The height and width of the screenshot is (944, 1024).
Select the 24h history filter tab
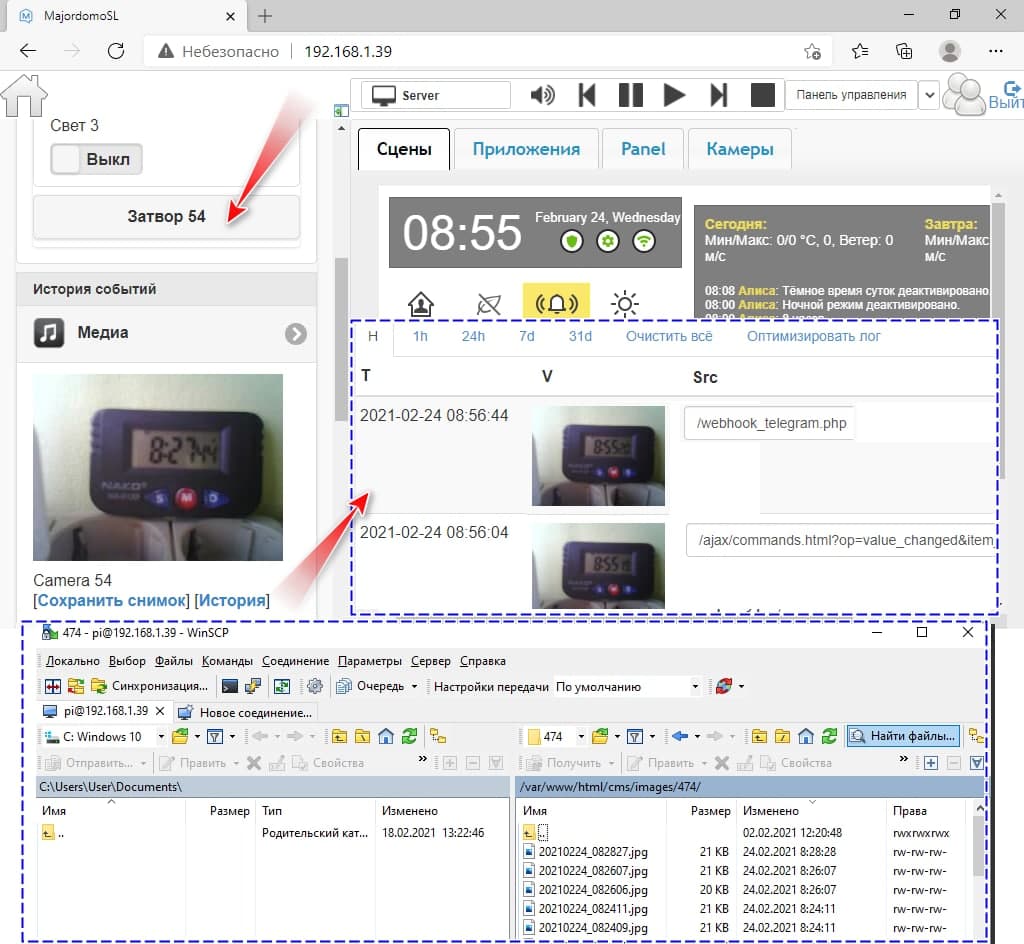(x=473, y=336)
